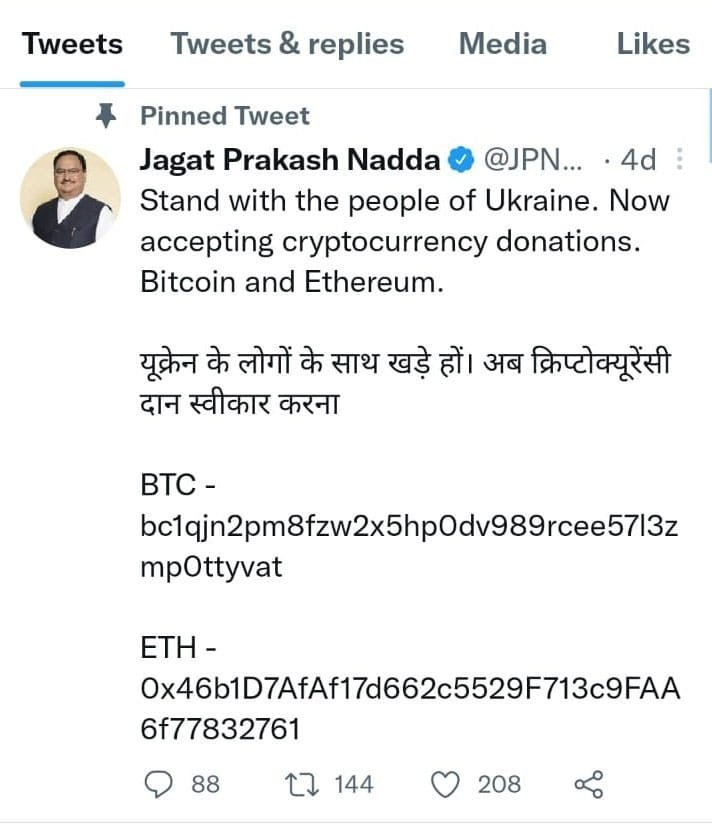Open the reply speech bubble icon
Viewport: 712px width, 824px height.
[158, 785]
